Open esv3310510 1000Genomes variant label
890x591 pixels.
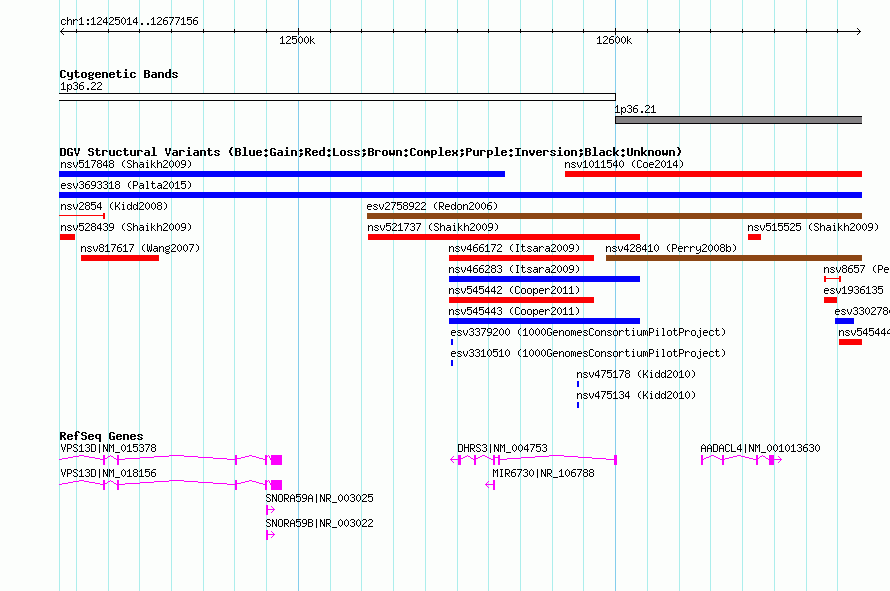tap(588, 353)
